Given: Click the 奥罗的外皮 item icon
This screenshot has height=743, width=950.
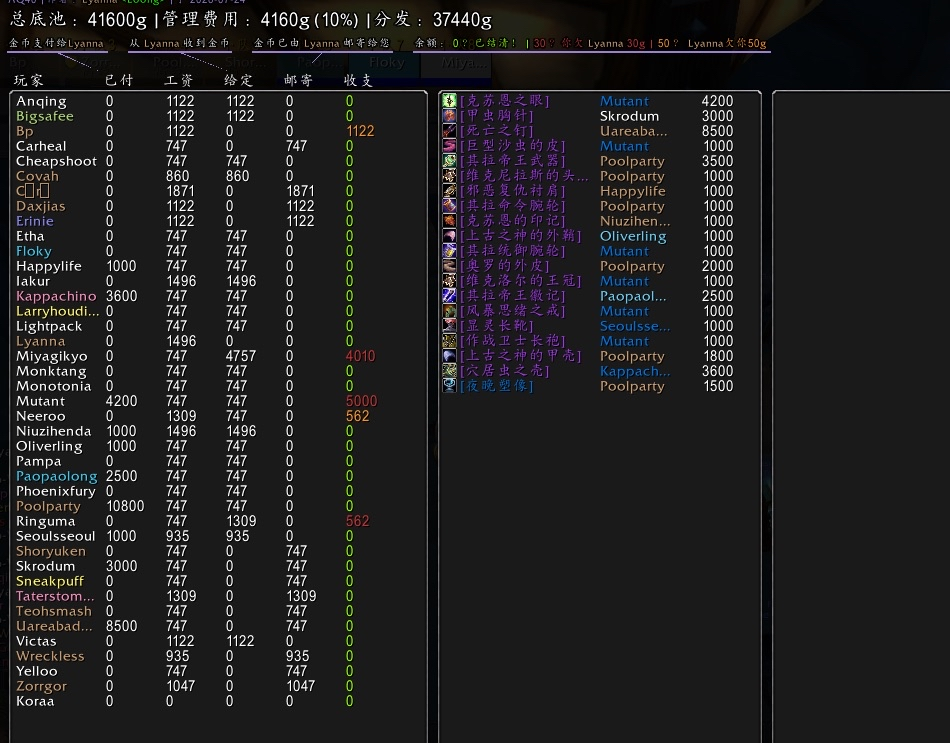Looking at the screenshot, I should 449,266.
